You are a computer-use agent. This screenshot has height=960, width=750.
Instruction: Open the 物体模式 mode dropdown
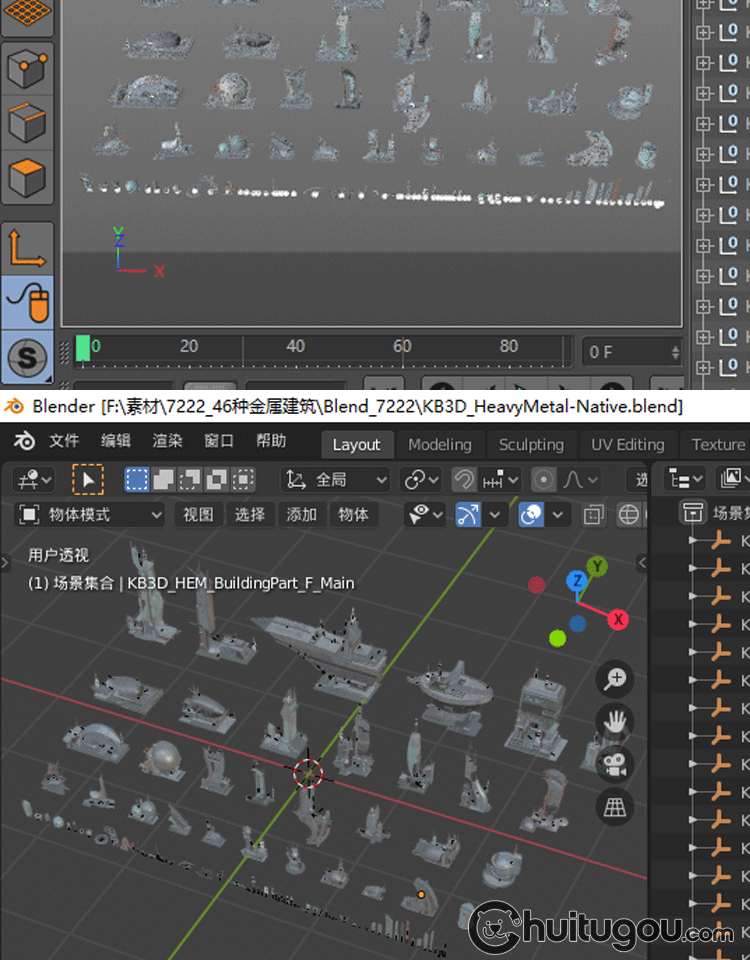pos(90,514)
